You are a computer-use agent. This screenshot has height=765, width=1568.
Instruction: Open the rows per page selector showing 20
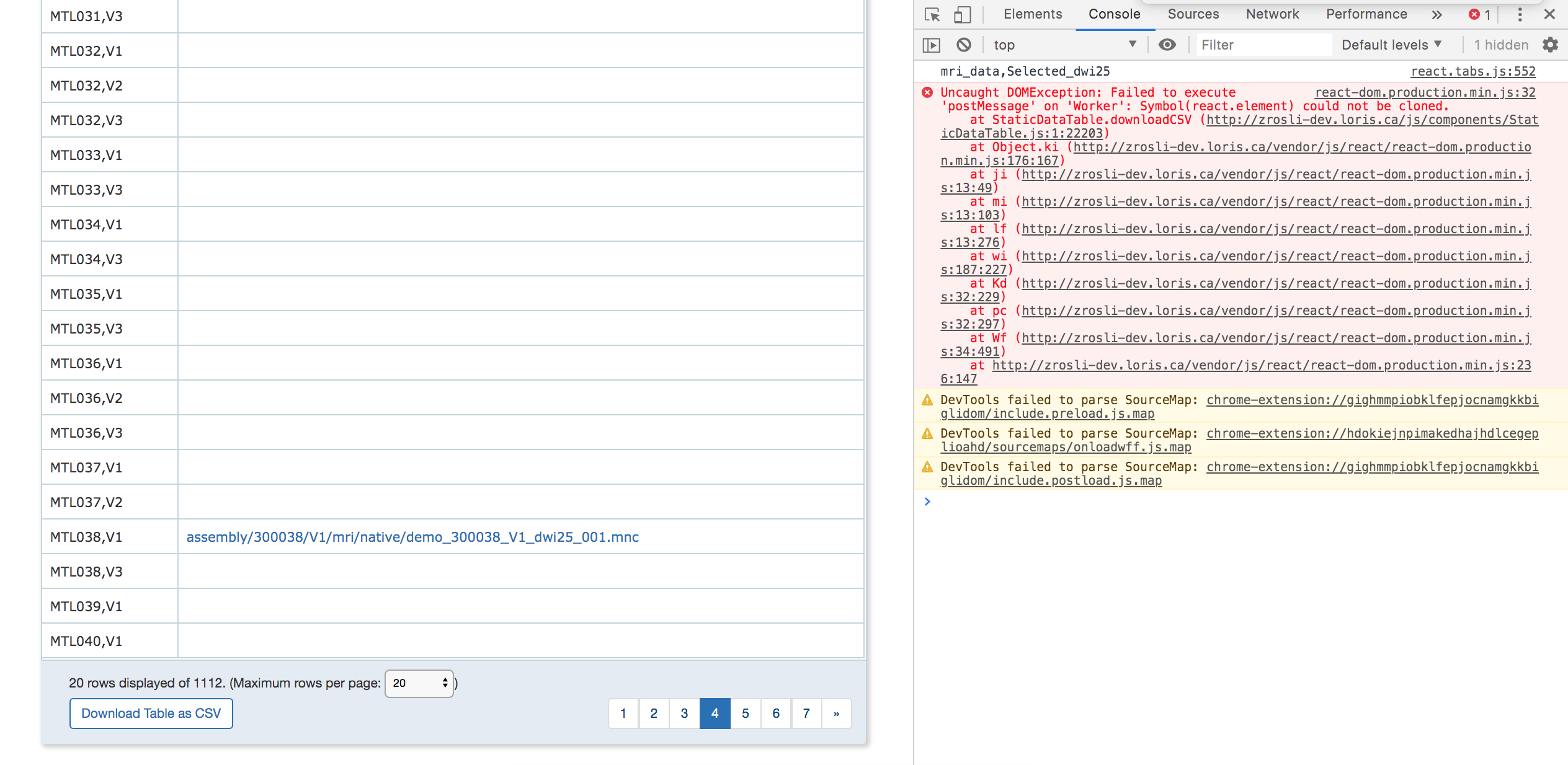(x=419, y=683)
